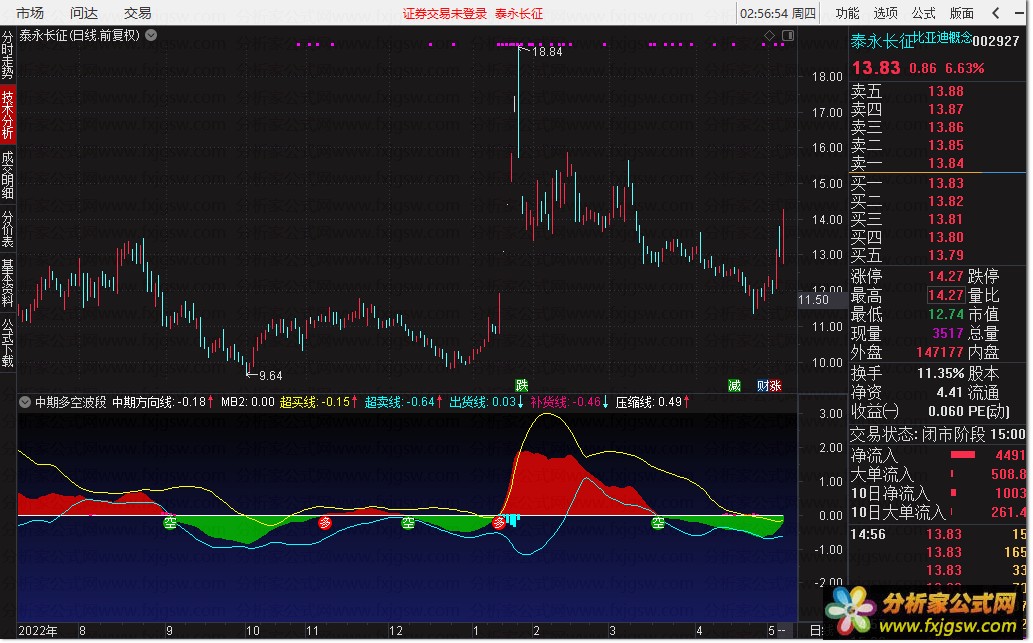Open the 公式下载 sidebar tab
This screenshot has height=643, width=1033.
coord(7,343)
